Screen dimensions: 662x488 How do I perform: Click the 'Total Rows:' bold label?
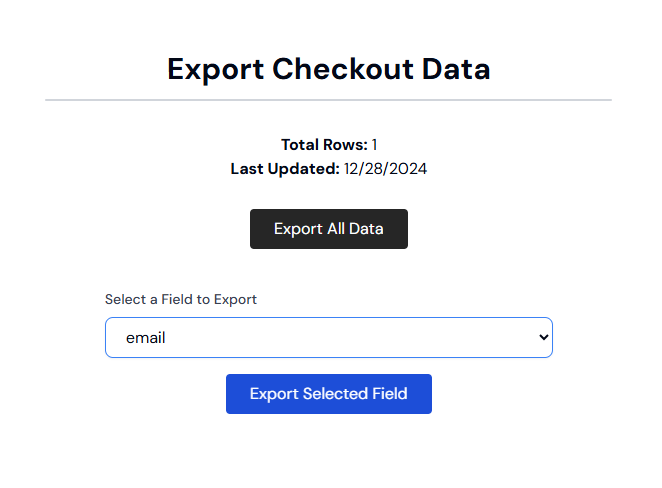pyautogui.click(x=324, y=145)
